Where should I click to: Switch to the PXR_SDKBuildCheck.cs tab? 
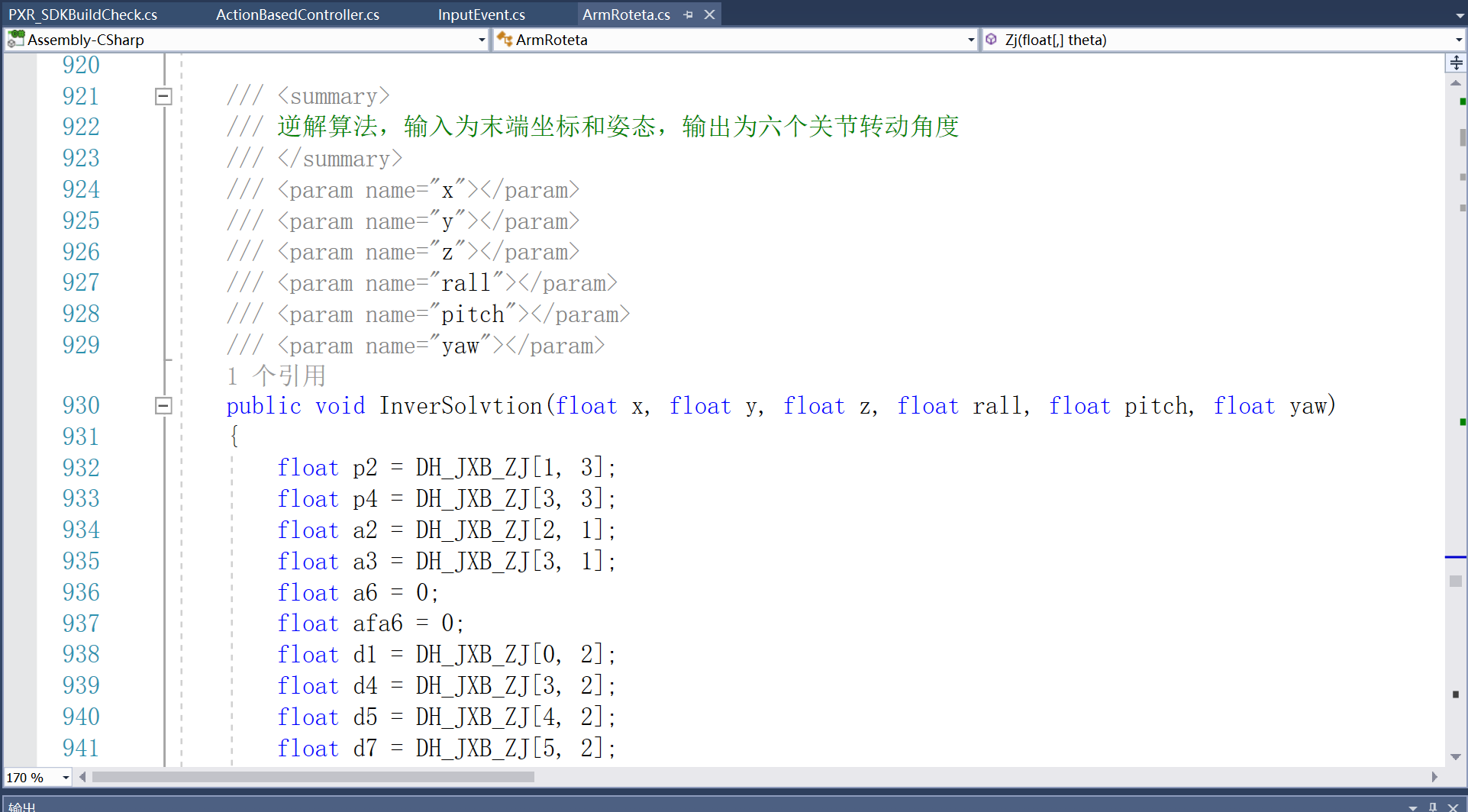click(x=82, y=14)
